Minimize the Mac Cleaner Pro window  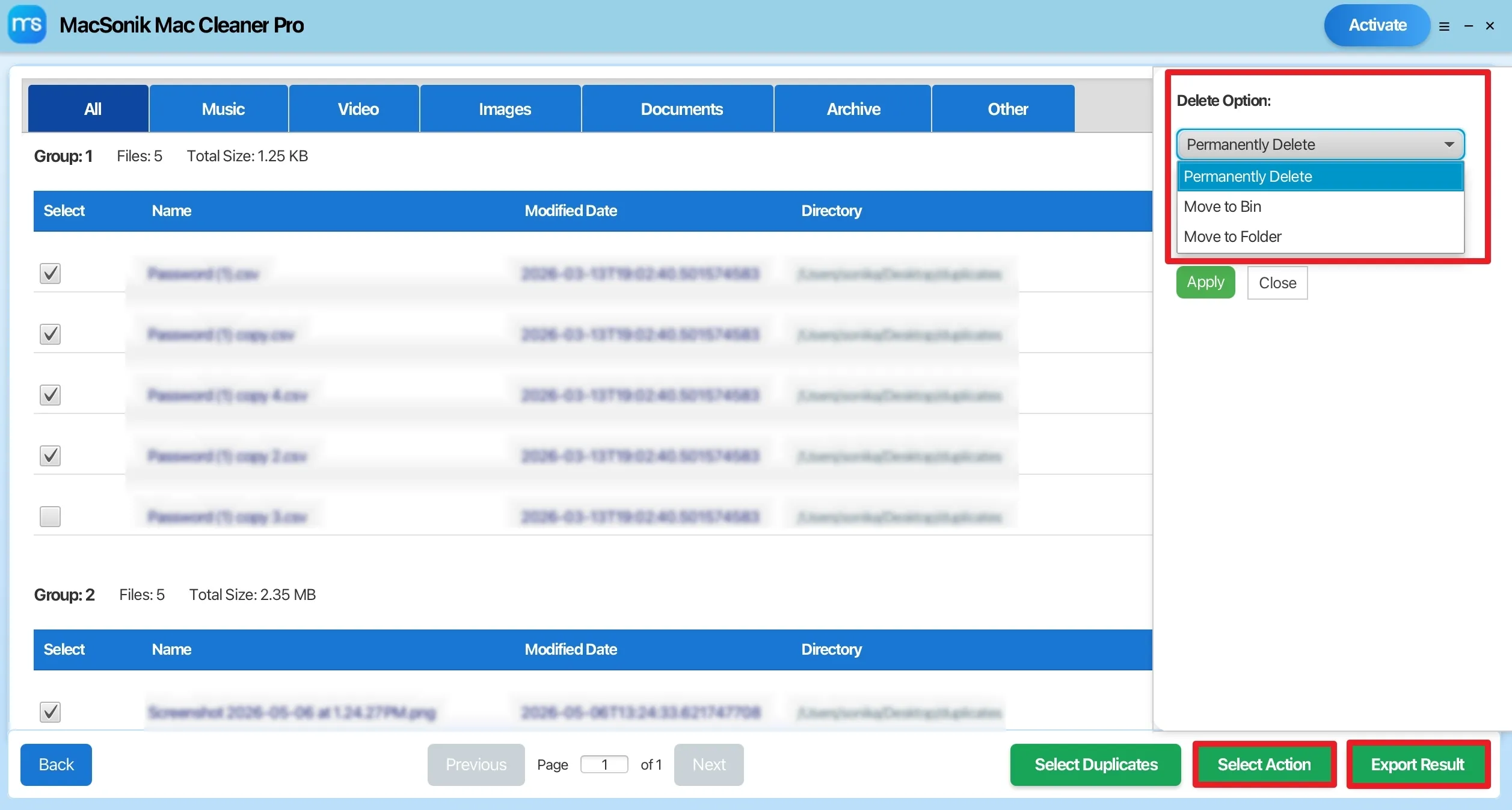tap(1469, 26)
